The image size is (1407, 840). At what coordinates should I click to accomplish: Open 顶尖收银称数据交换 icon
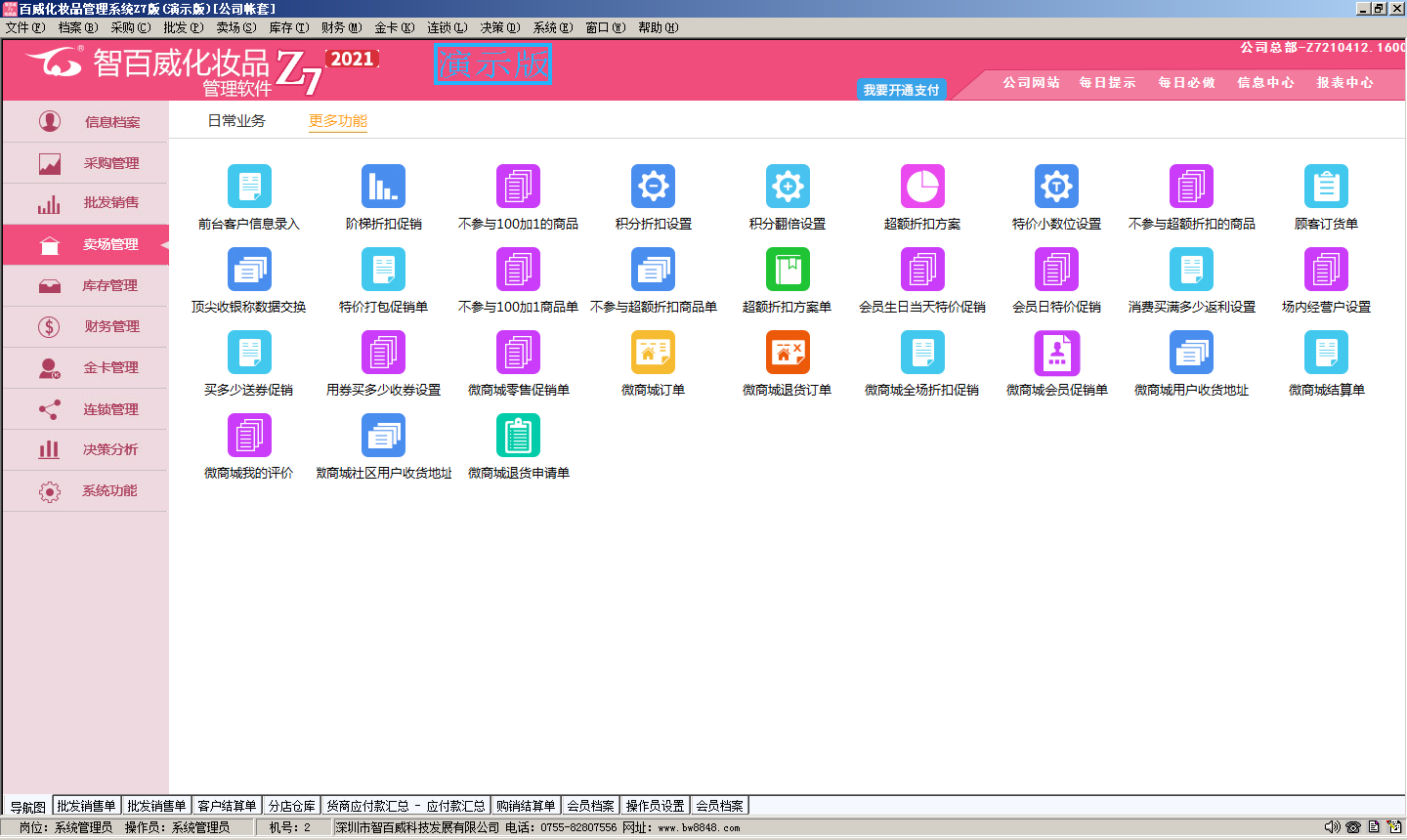249,270
